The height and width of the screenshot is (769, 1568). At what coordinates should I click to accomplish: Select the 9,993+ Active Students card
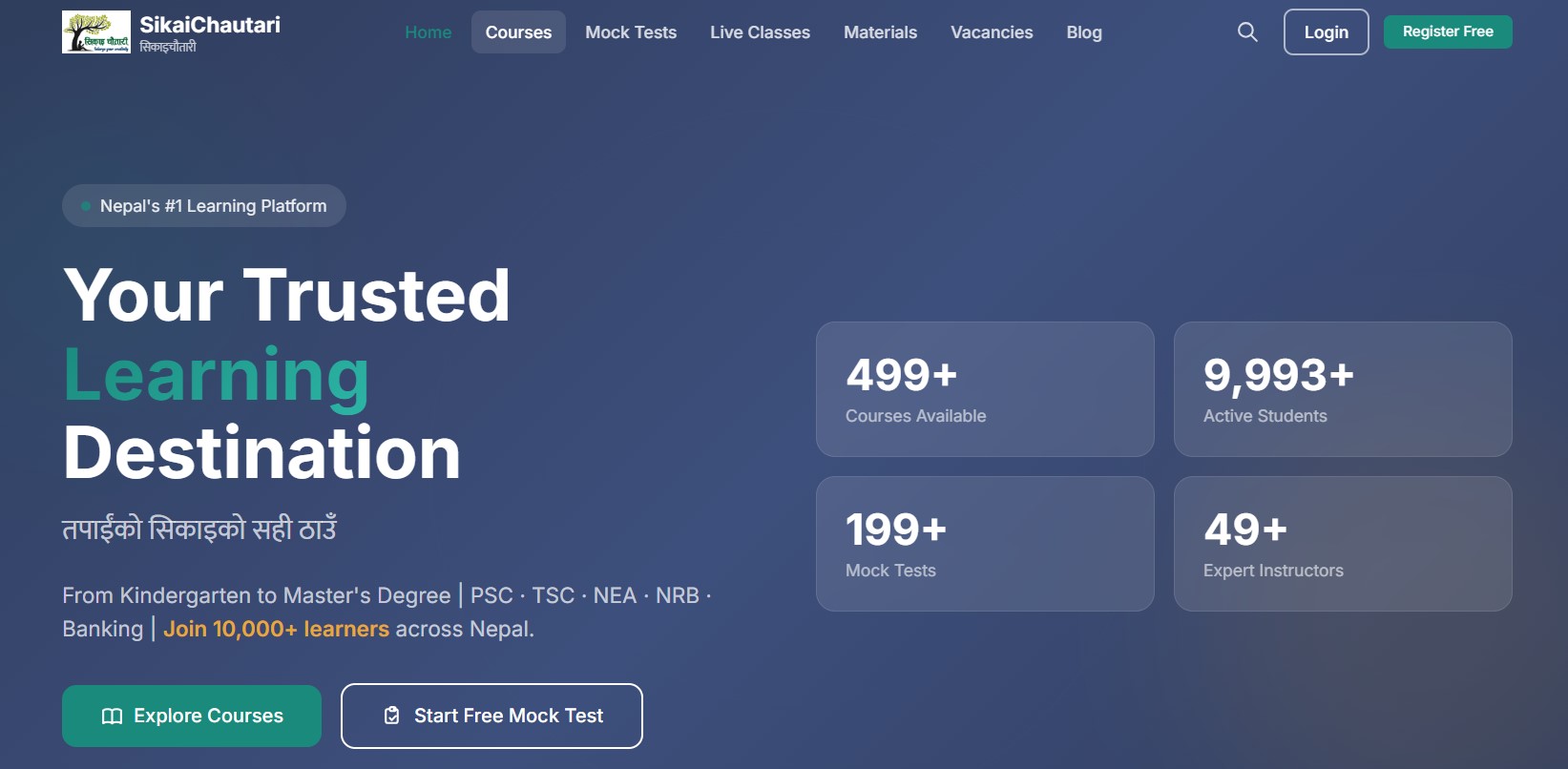click(1343, 389)
